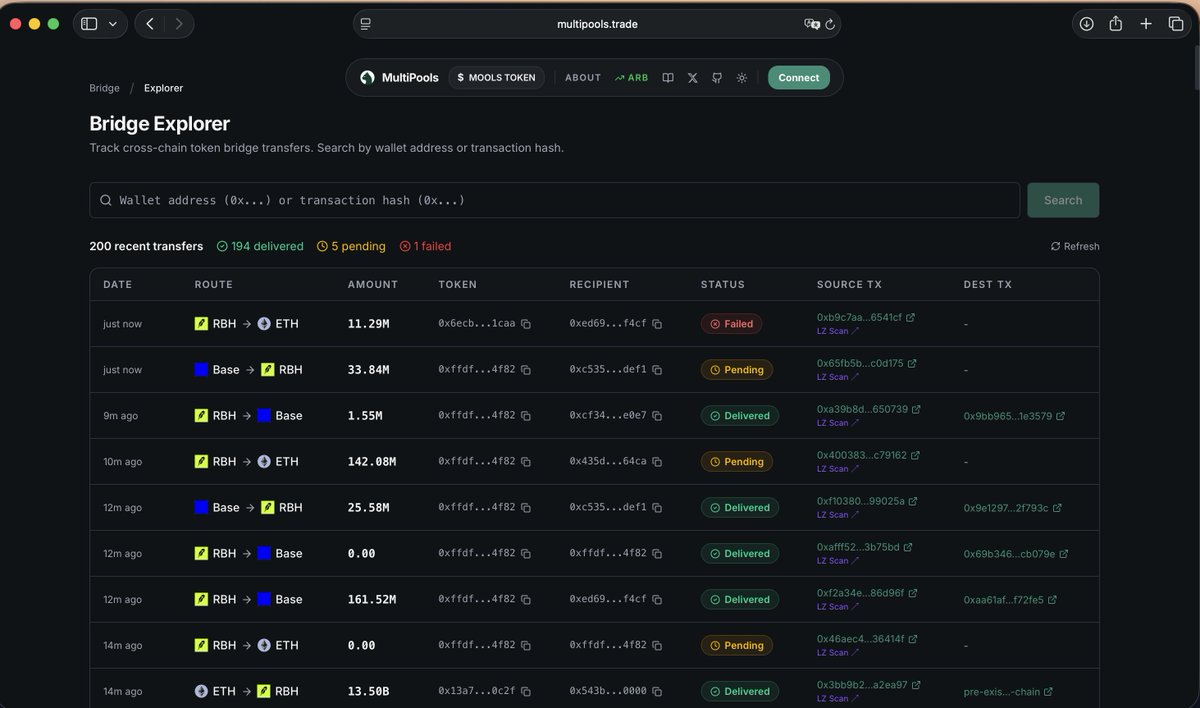Open source tx 0xa39b8d...650739

868,409
